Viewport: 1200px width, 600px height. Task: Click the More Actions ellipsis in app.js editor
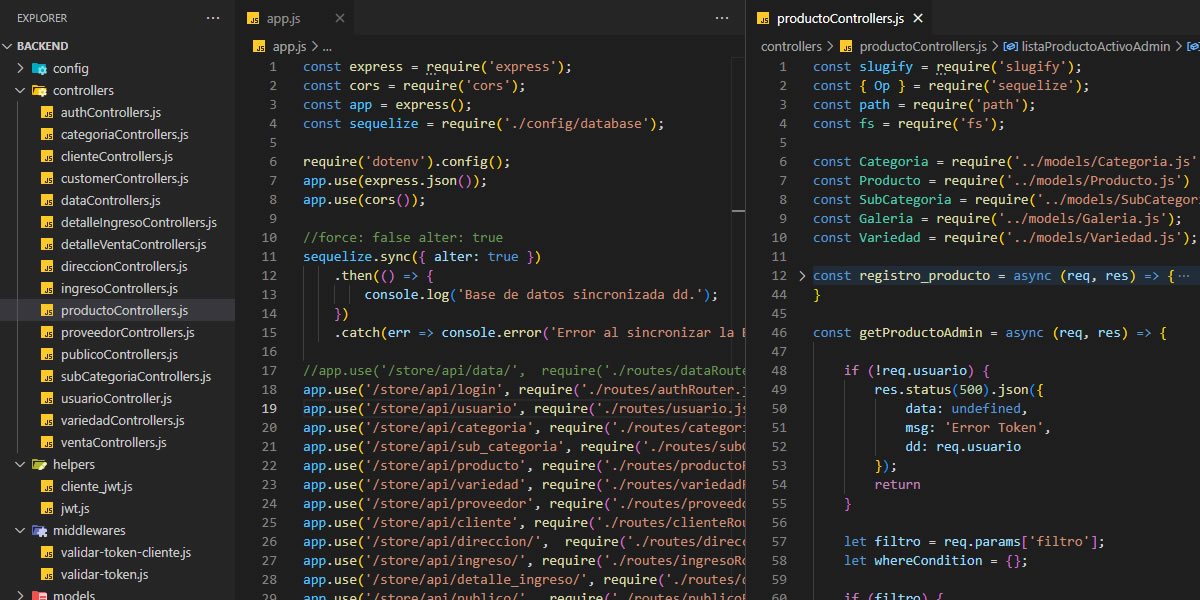pos(722,17)
